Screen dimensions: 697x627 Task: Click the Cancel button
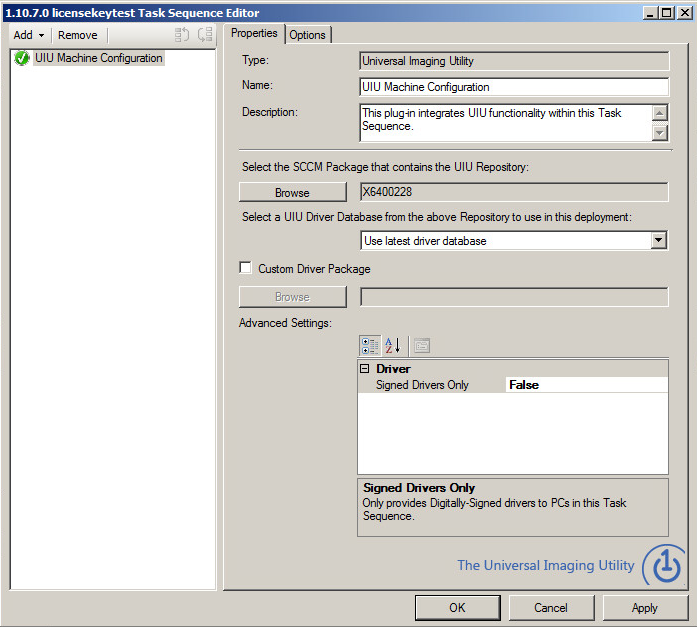[551, 607]
